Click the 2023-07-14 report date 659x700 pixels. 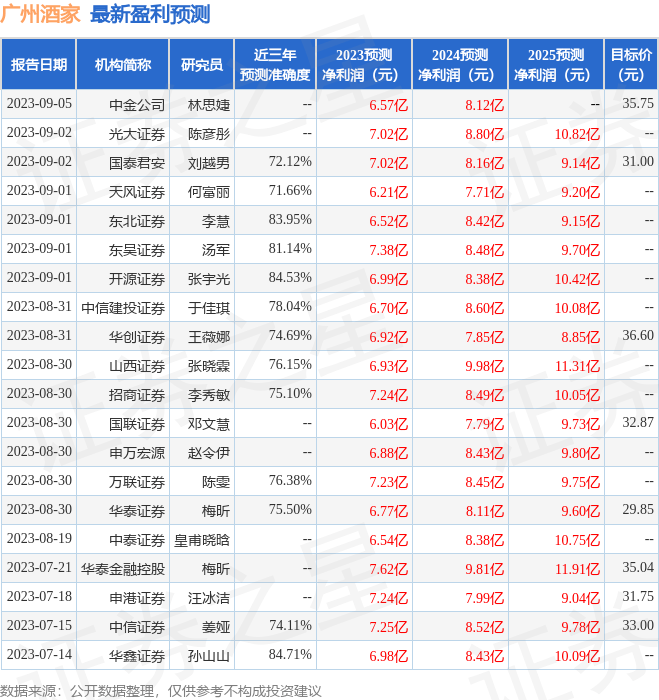coord(39,655)
